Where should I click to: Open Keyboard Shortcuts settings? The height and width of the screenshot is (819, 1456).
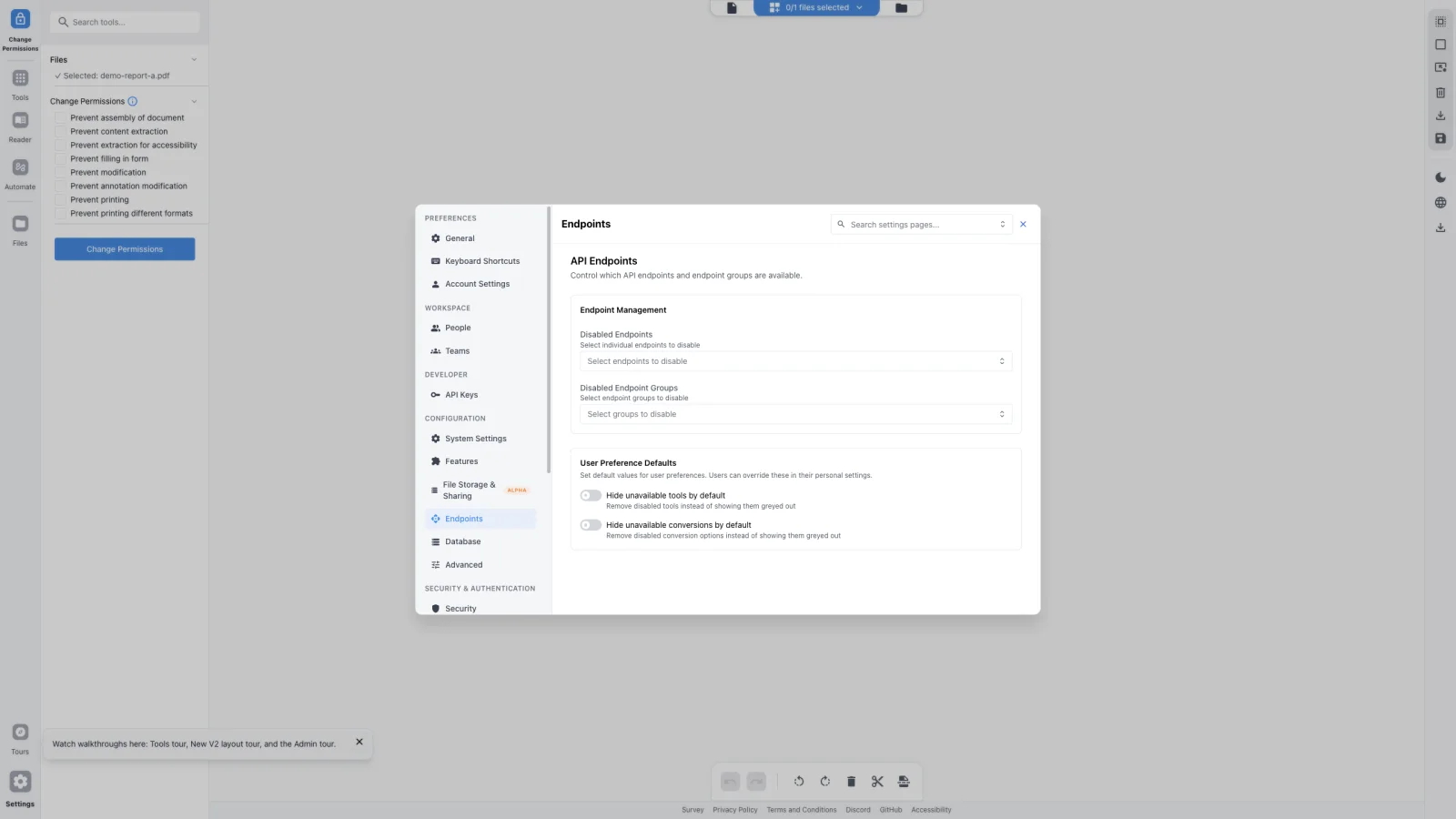[x=480, y=261]
